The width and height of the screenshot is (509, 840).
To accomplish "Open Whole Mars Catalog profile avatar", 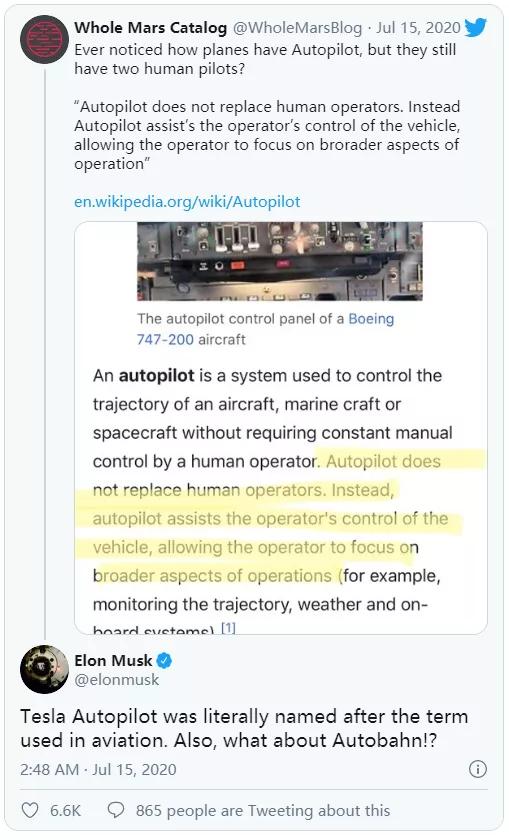I will pyautogui.click(x=44, y=40).
